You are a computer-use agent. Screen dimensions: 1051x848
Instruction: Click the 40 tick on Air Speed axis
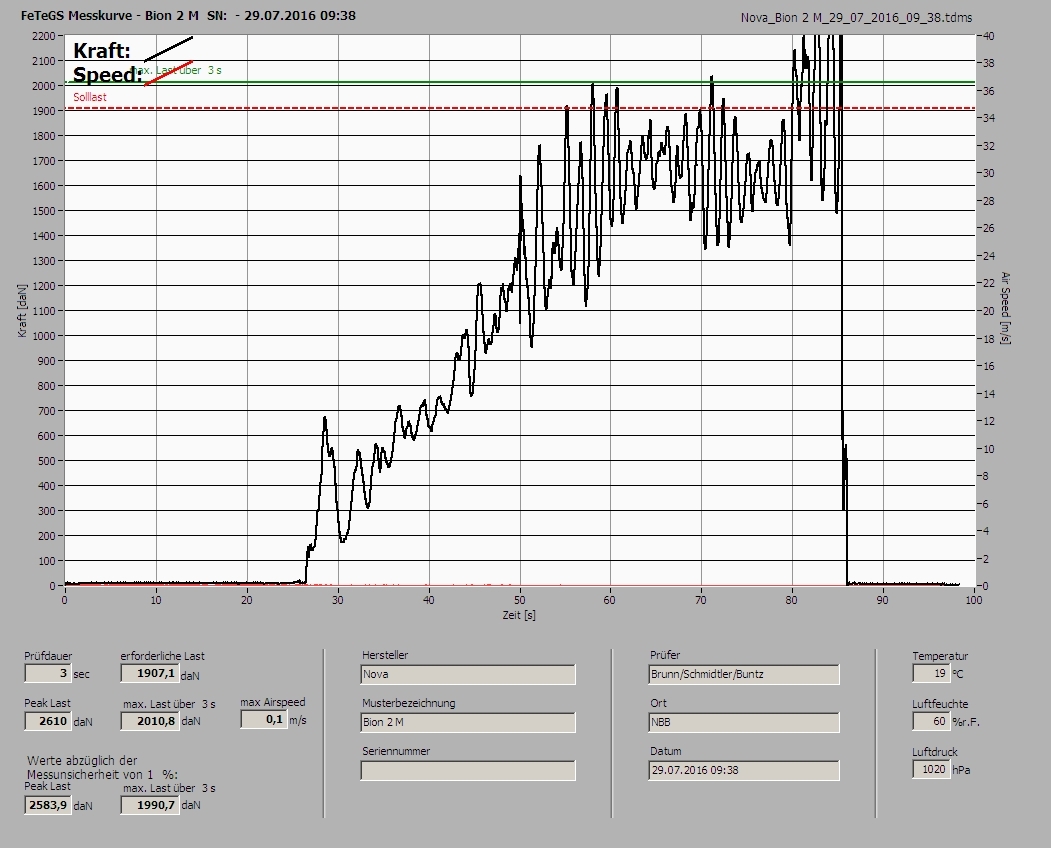[989, 36]
